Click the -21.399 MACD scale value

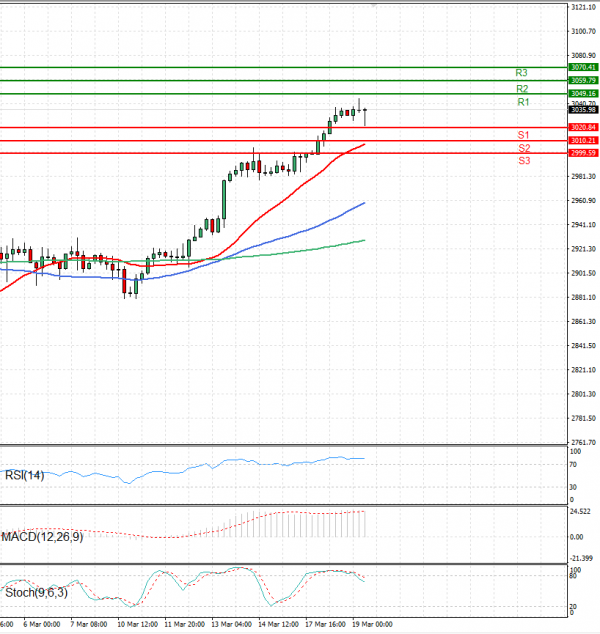click(x=581, y=558)
